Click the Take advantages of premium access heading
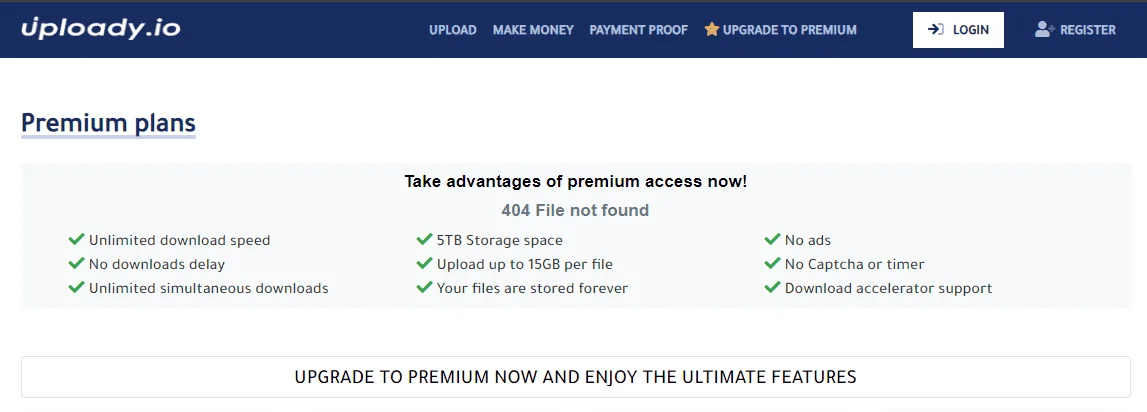Screen dimensions: 1147x412 [x=576, y=181]
